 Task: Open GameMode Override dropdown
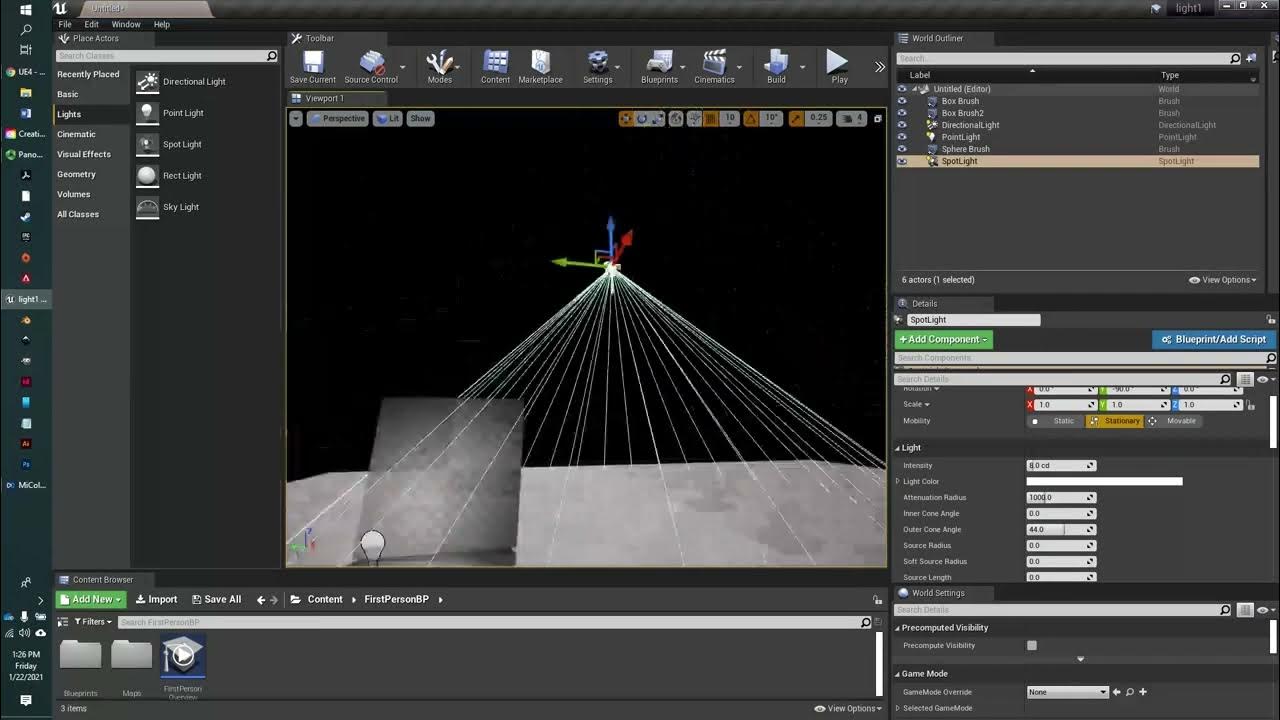click(1068, 691)
